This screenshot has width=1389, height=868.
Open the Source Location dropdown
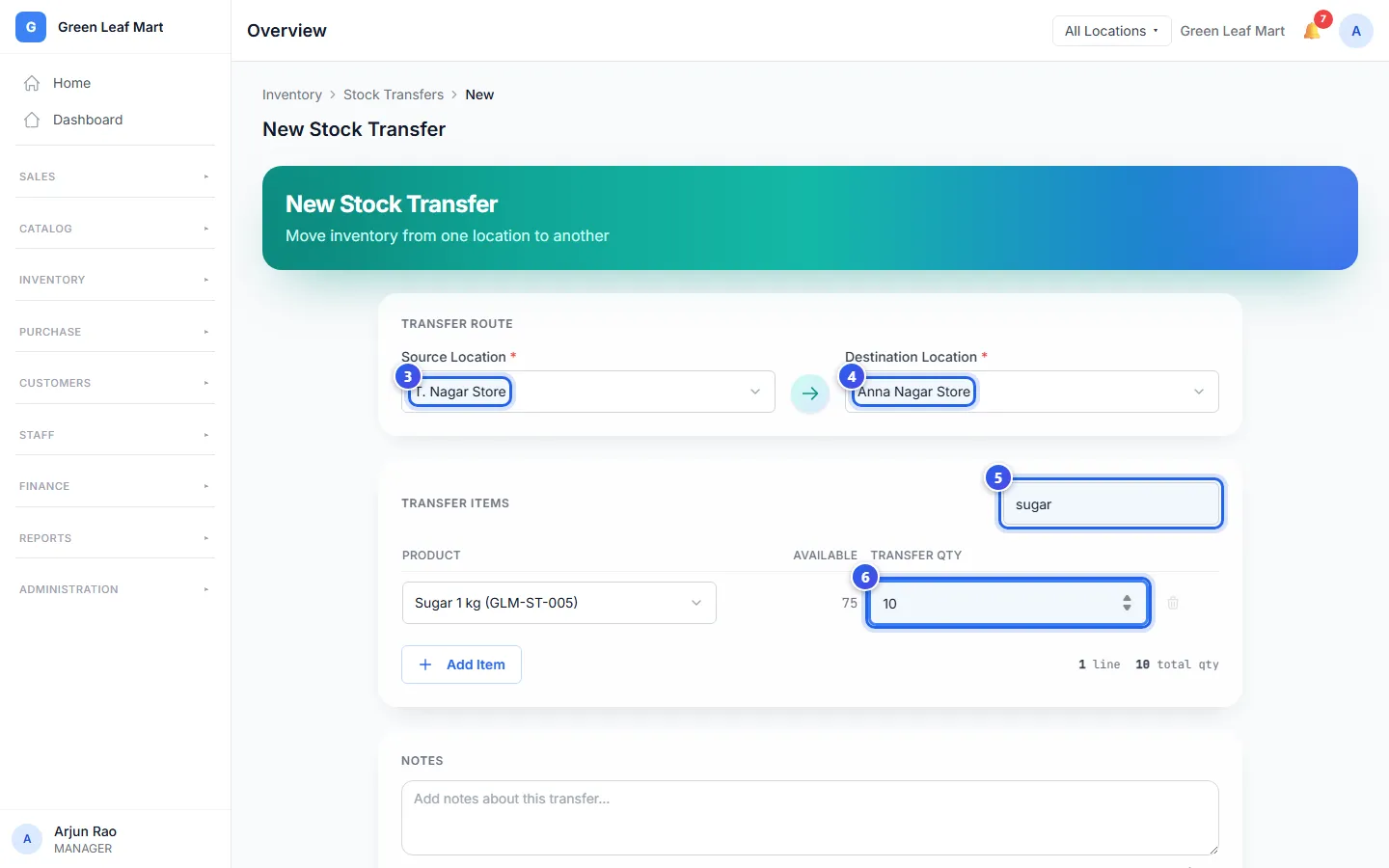[x=588, y=392]
